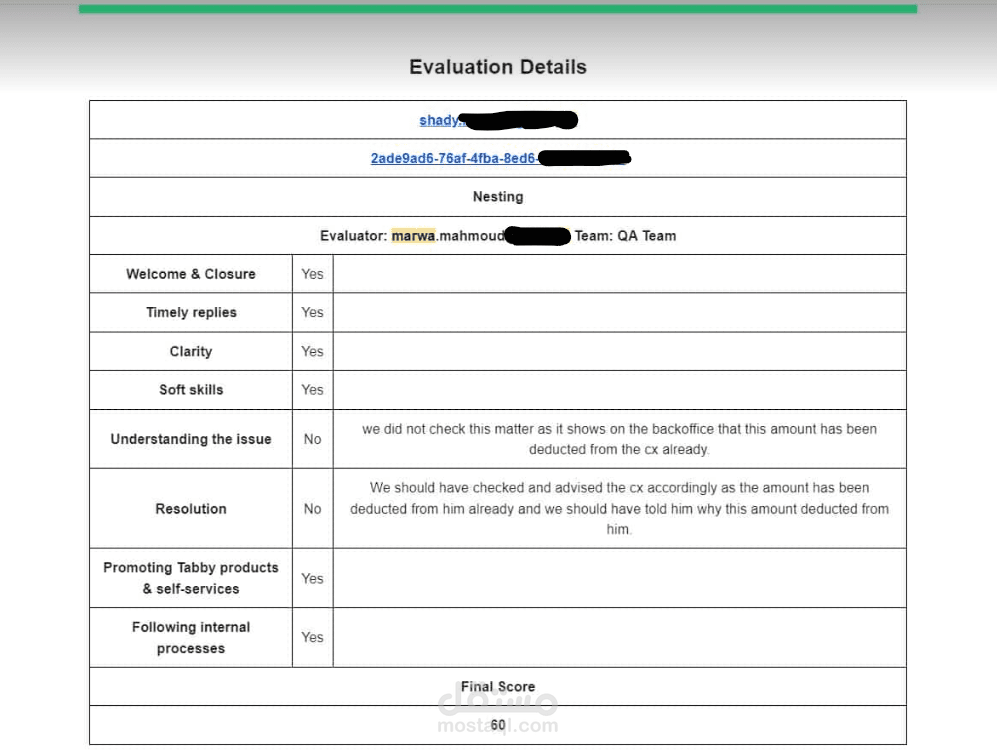The width and height of the screenshot is (997, 751).
Task: Click the Clarity criterion label
Action: 191,352
